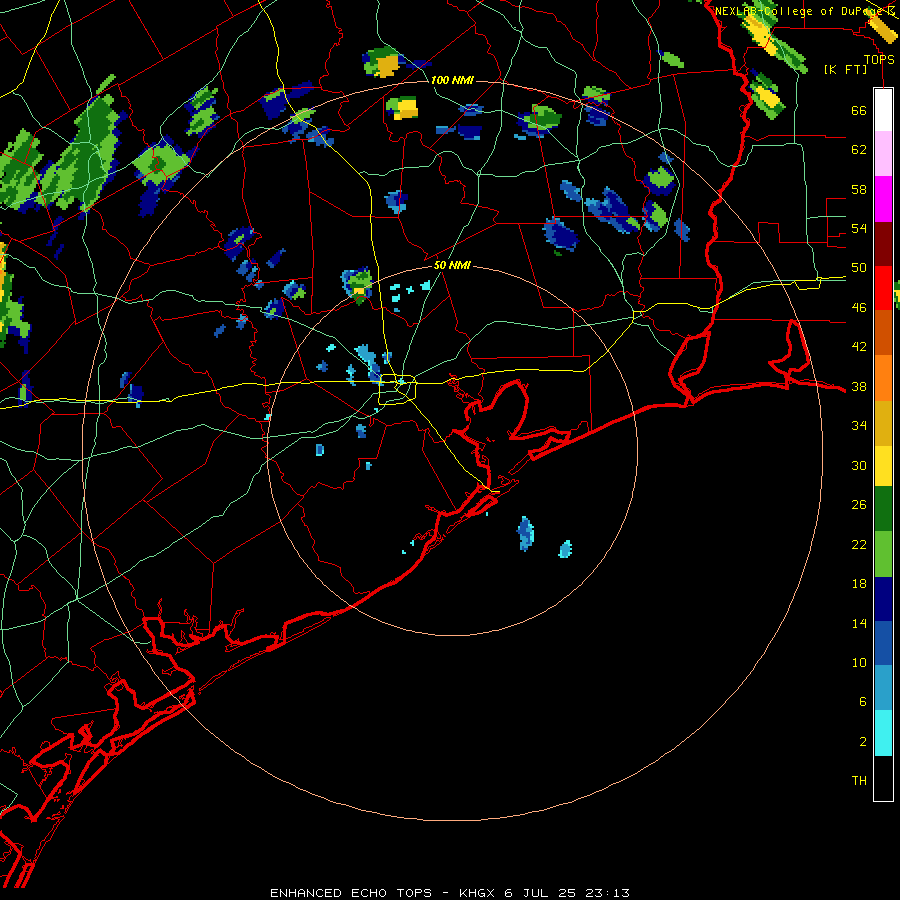Select the bright orange legend color band
This screenshot has width=900, height=900.
pos(883,378)
